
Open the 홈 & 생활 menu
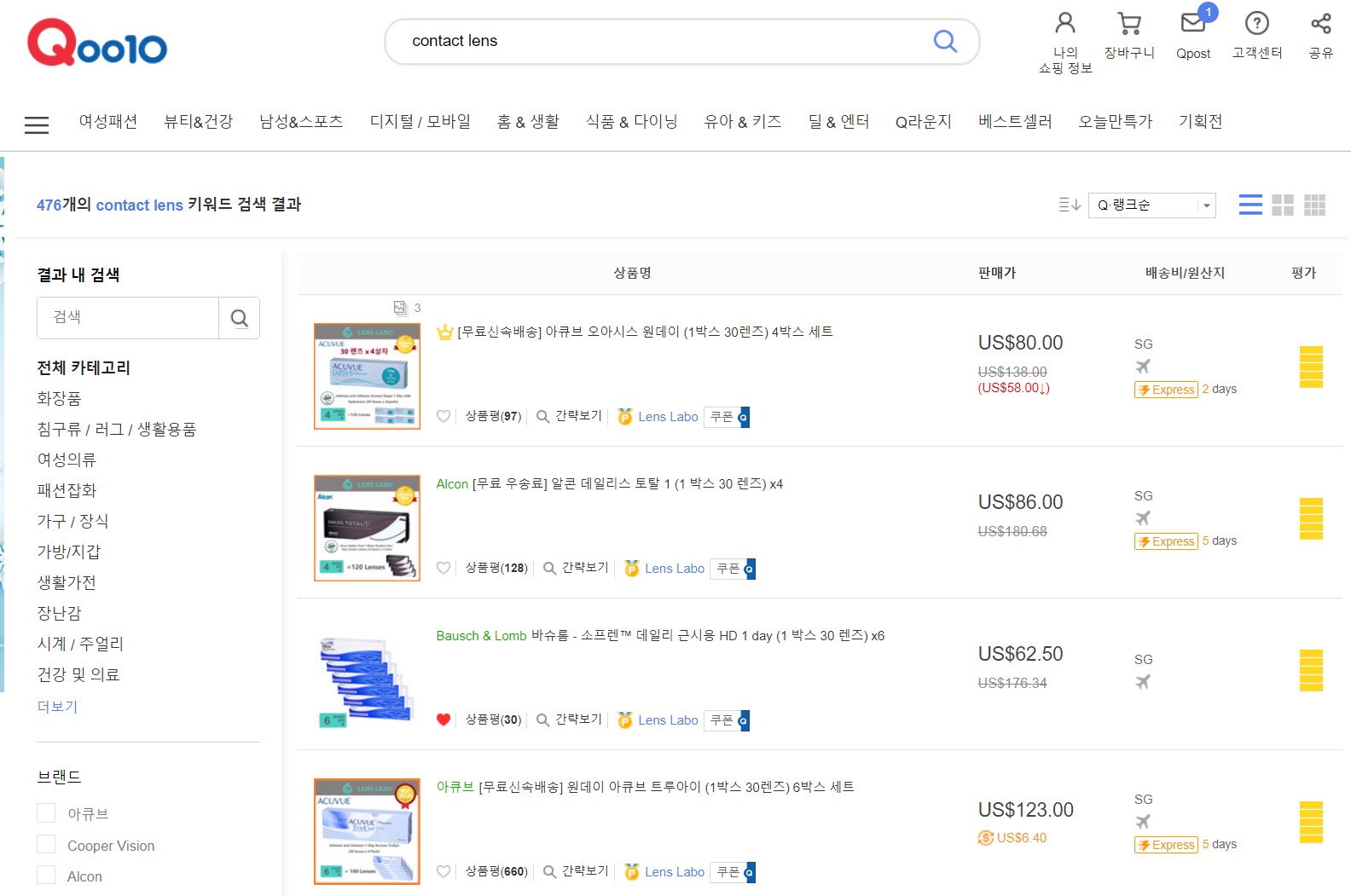point(528,122)
